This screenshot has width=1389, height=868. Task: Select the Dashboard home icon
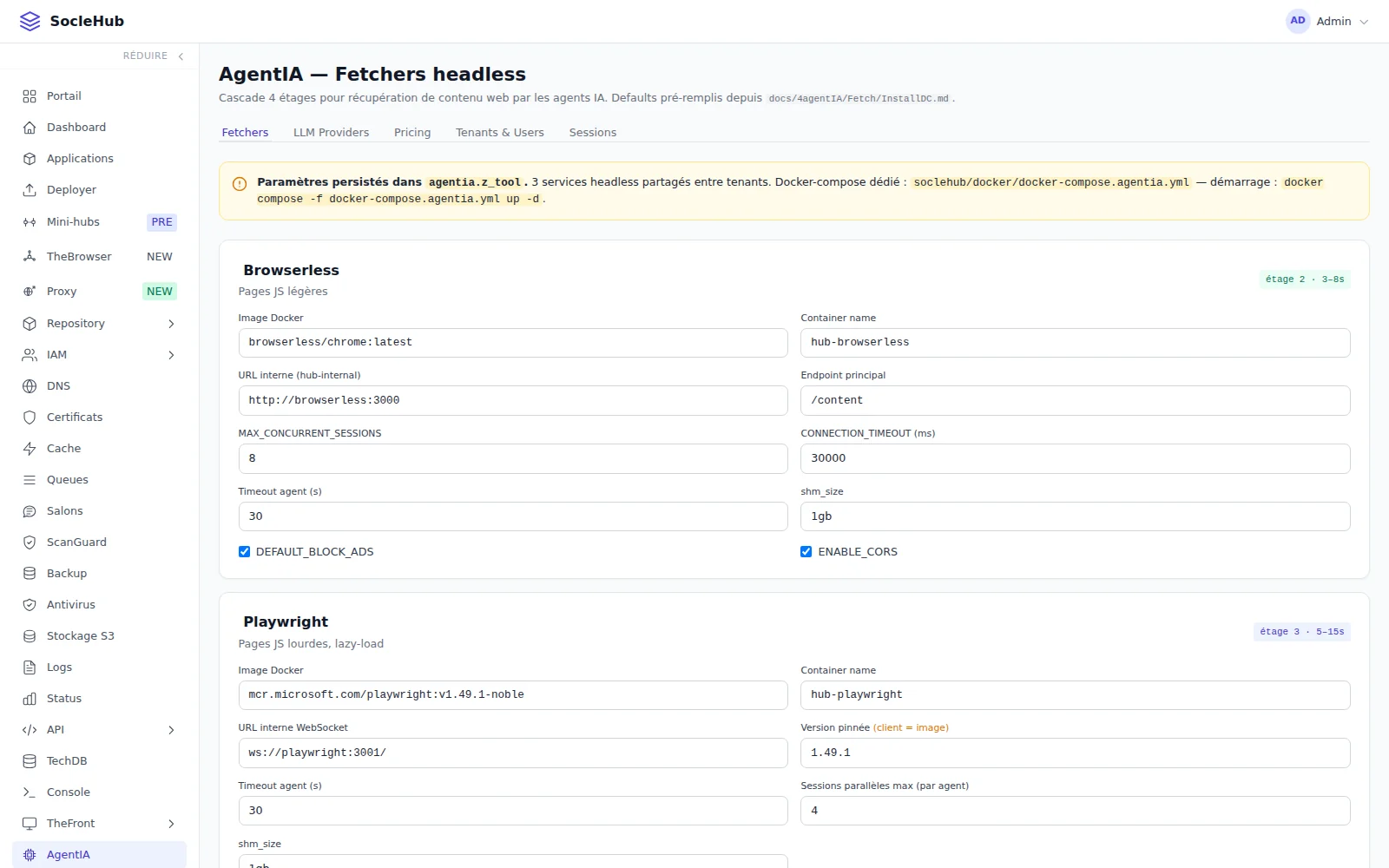tap(30, 128)
